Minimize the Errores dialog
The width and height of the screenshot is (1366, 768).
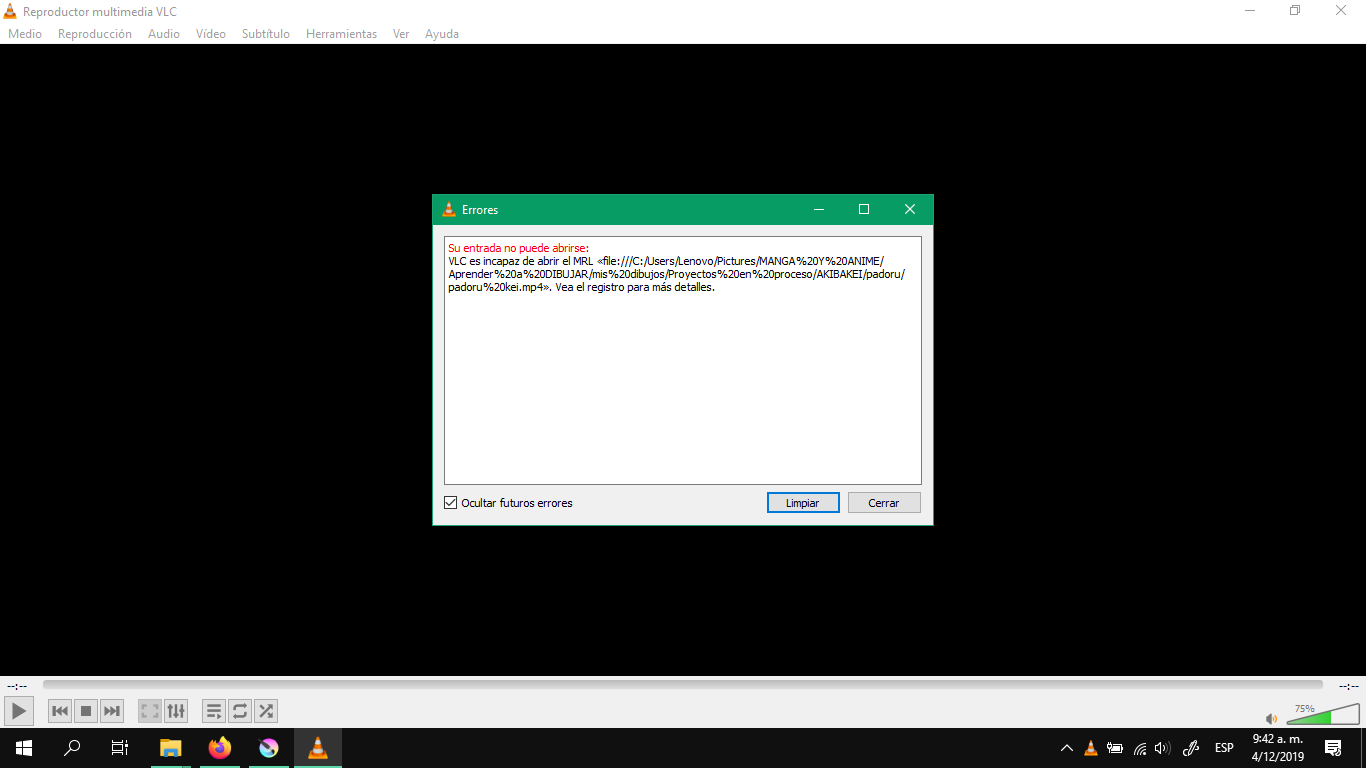pyautogui.click(x=819, y=210)
